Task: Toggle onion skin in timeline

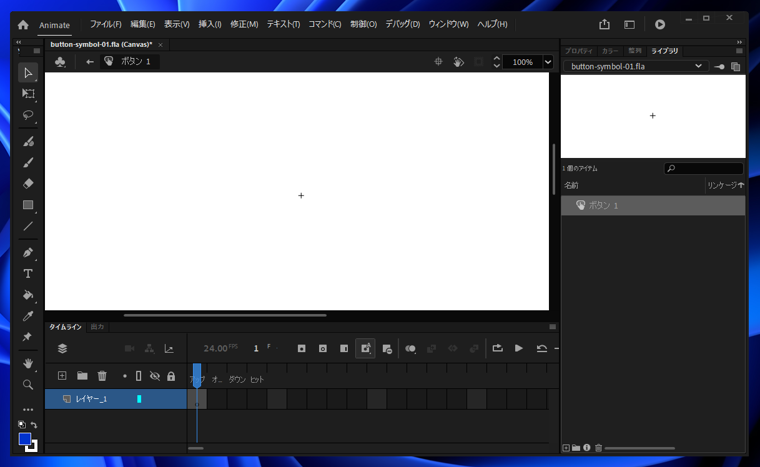Action: point(411,348)
